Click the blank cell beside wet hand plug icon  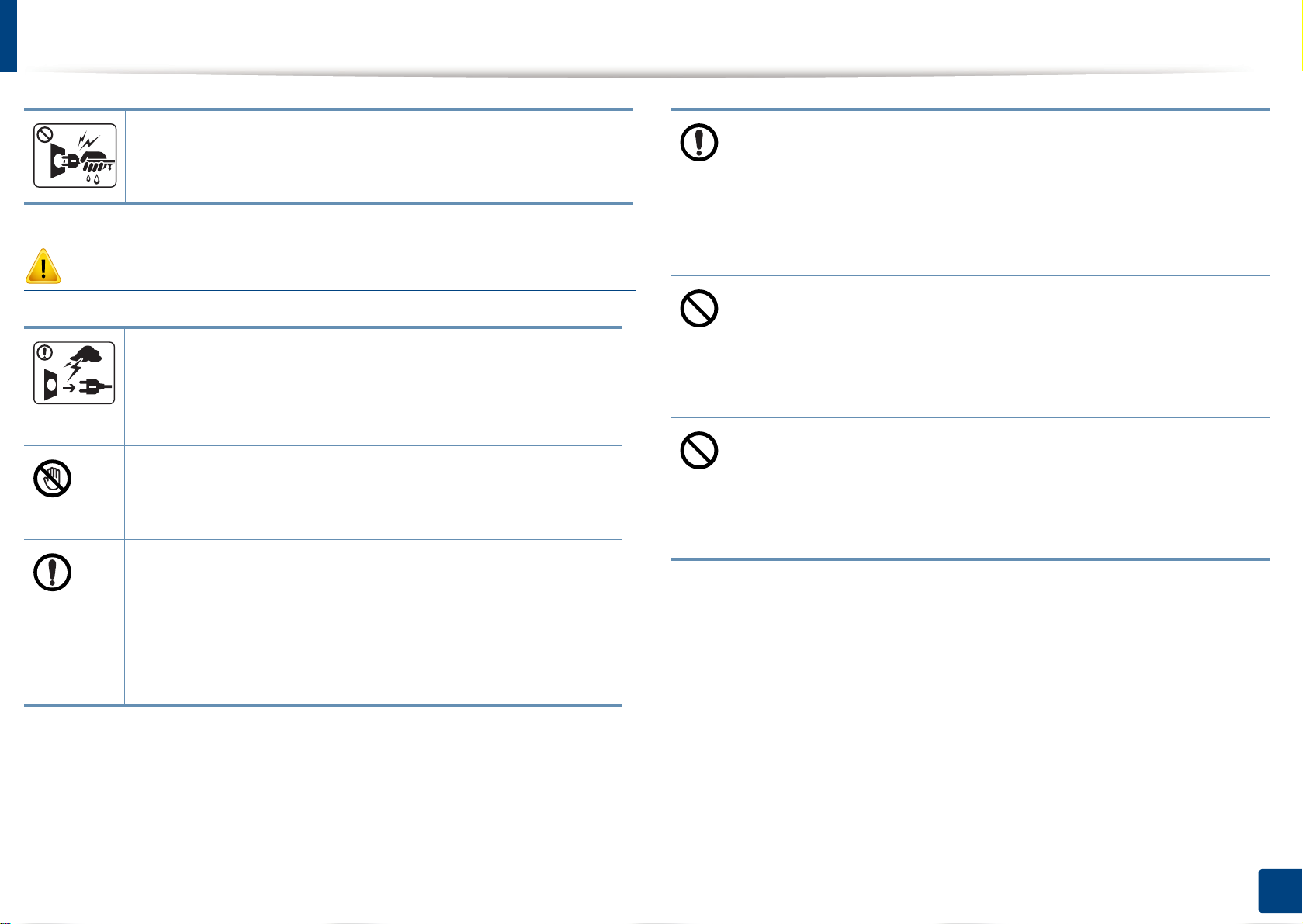click(x=379, y=157)
